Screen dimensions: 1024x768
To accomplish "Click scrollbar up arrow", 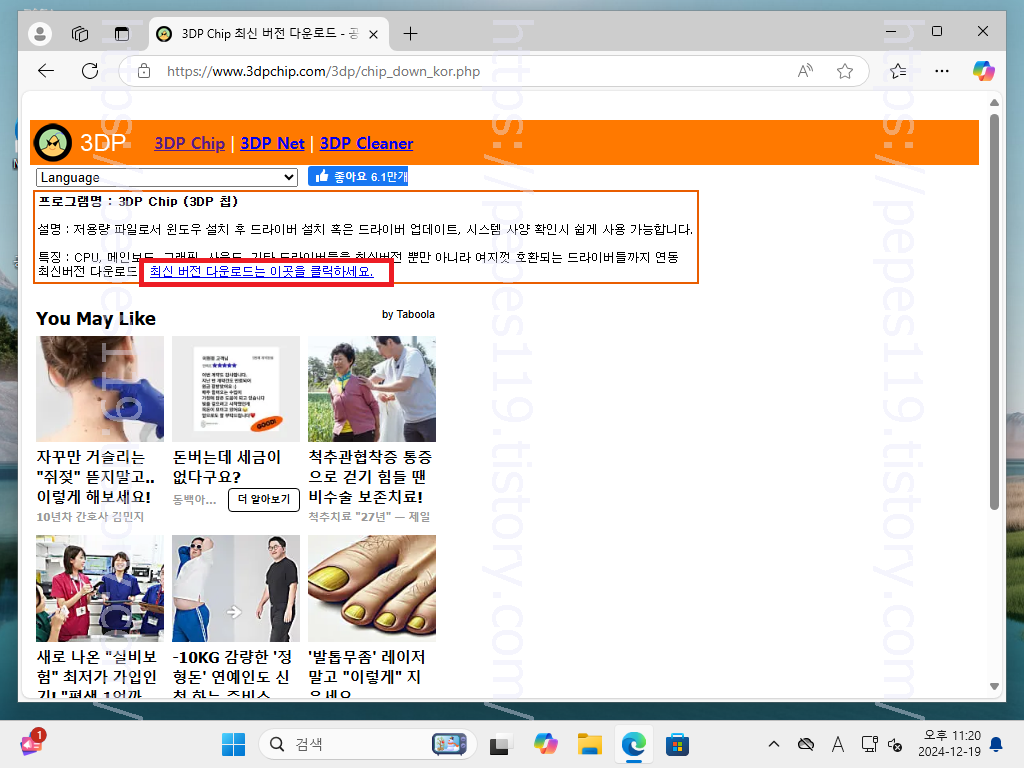I will (994, 103).
